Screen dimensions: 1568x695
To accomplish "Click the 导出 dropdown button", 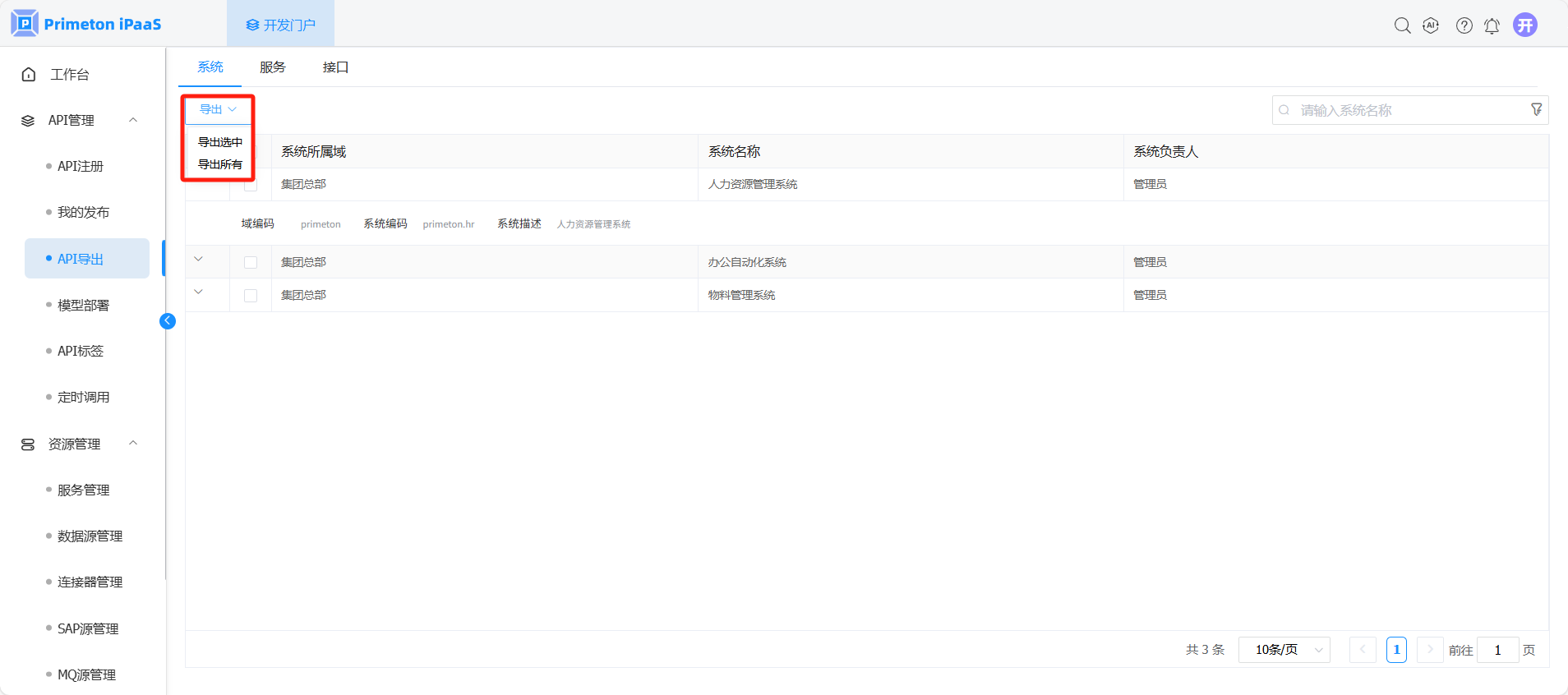I will 218,109.
